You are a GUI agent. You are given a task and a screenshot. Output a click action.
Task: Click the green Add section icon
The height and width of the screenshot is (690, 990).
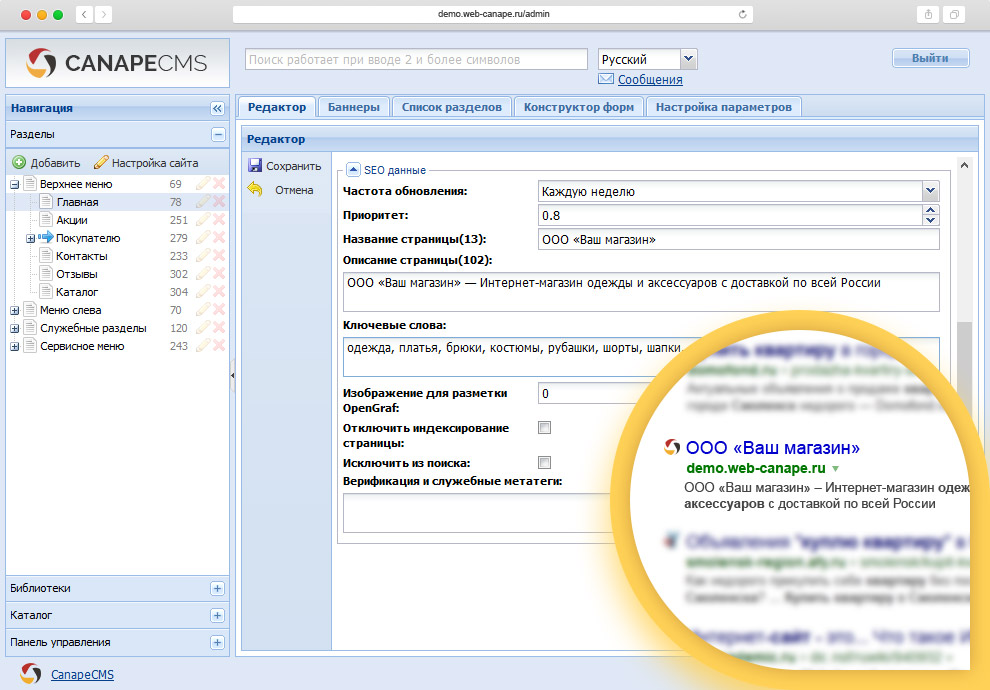[x=19, y=162]
